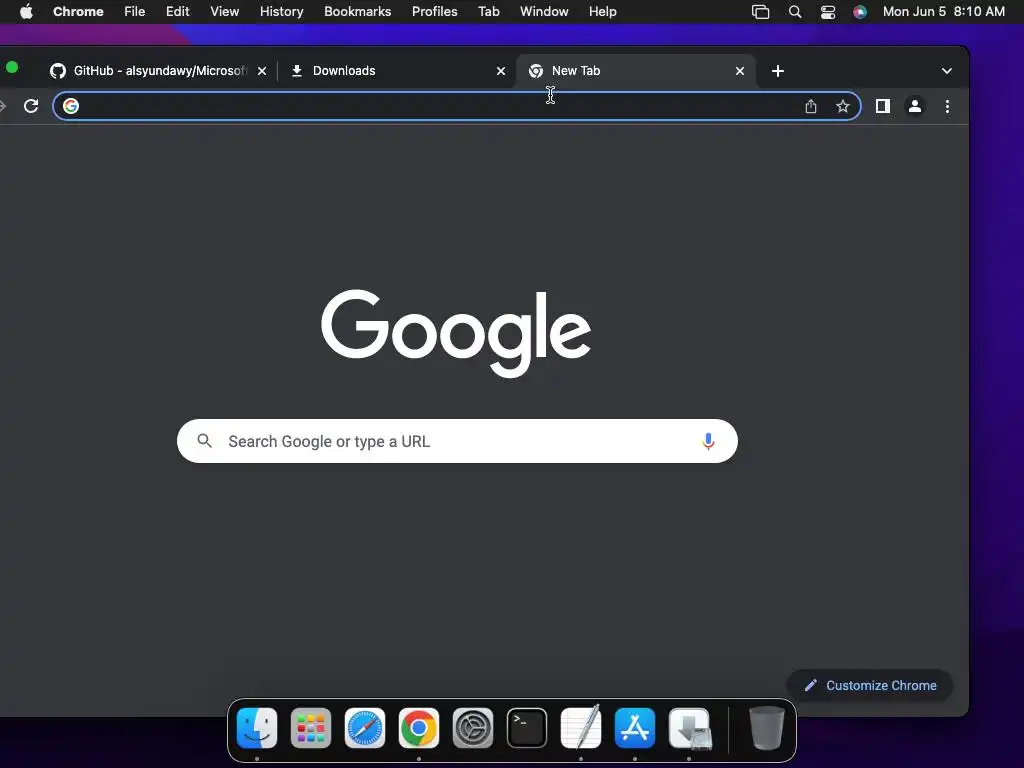1024x768 pixels.
Task: Click the date and time in menu bar
Action: click(944, 12)
